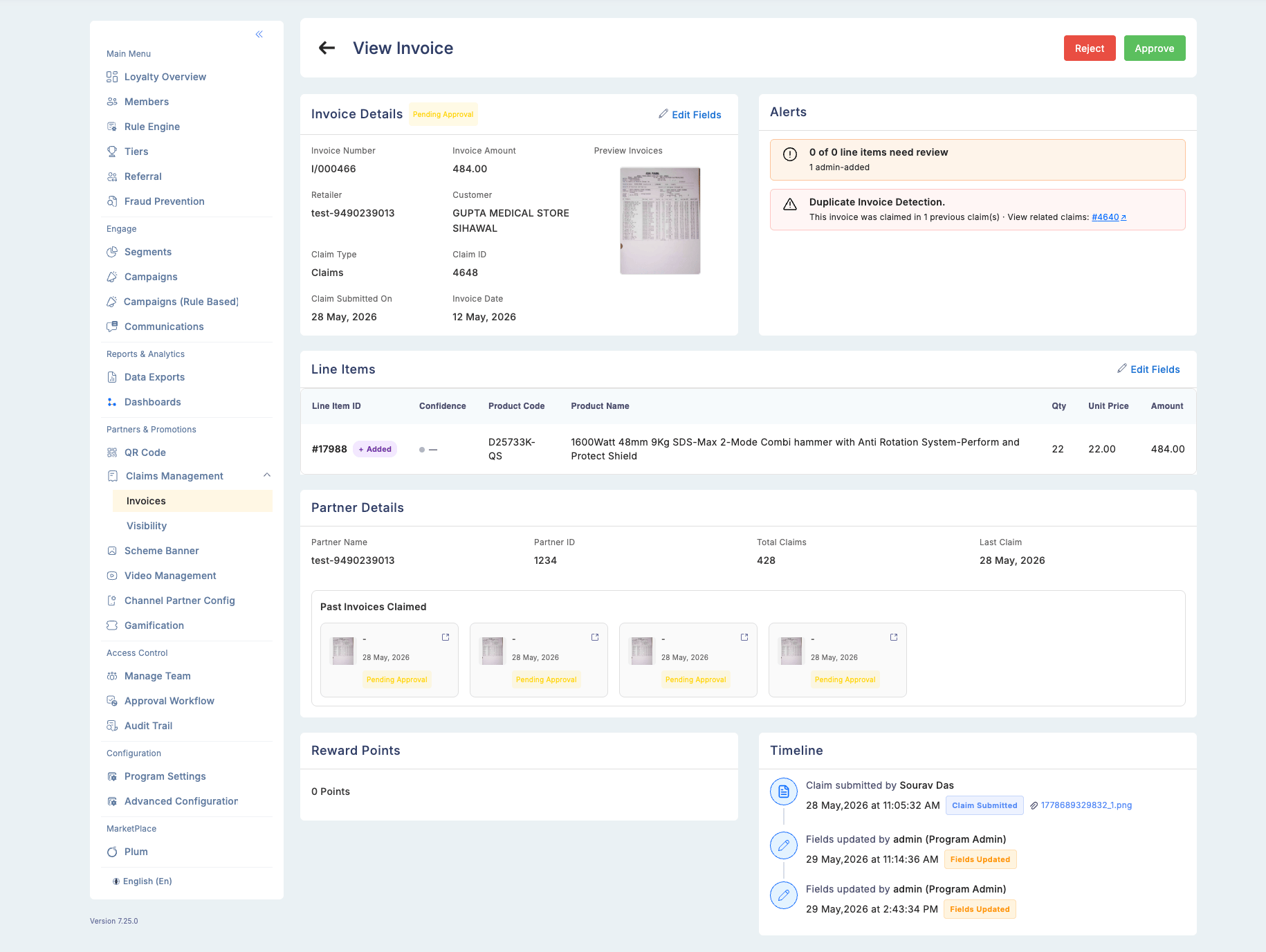Open the invoice preview thumbnail
Viewport: 1266px width, 952px height.
pos(660,221)
